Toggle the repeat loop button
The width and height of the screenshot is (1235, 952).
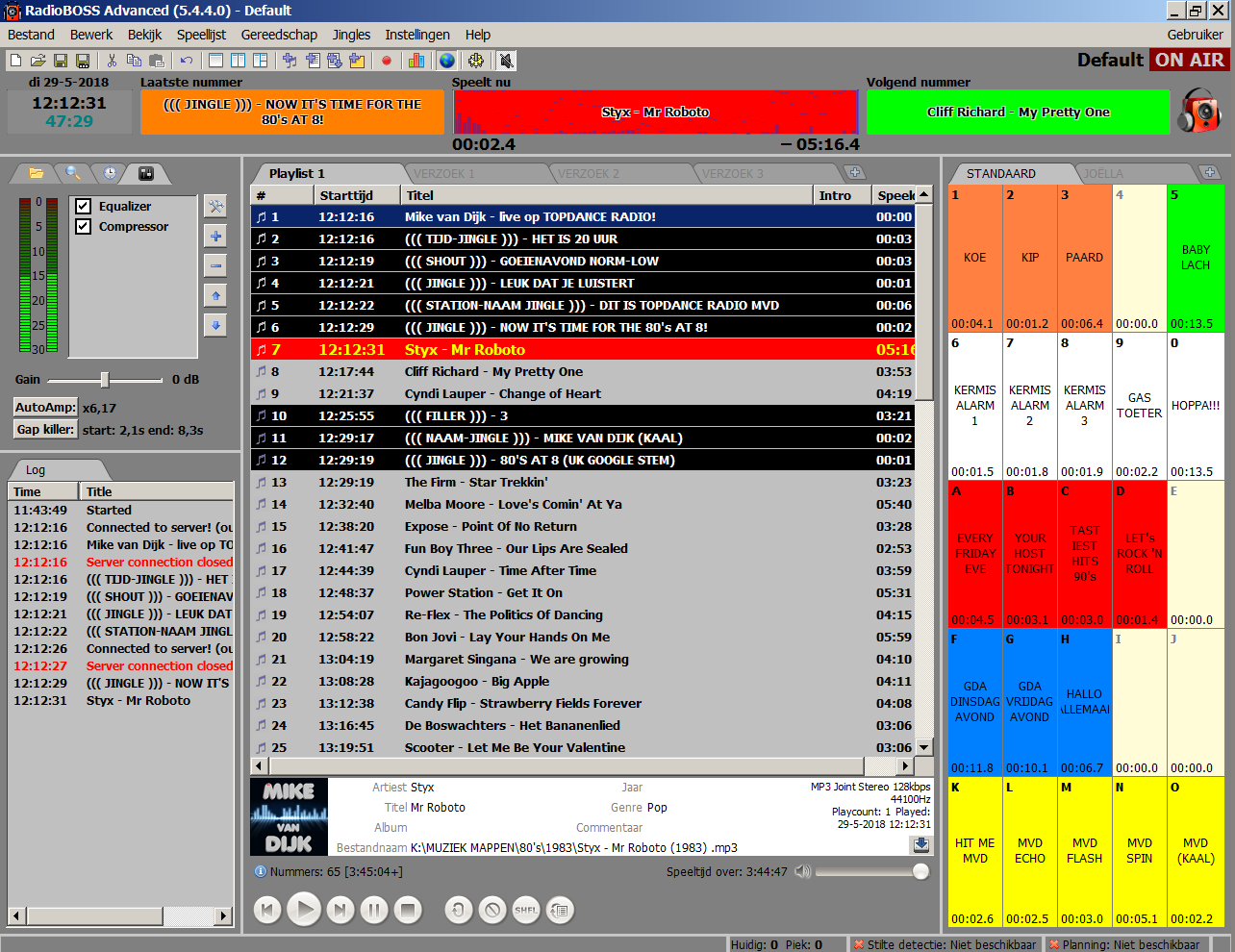[459, 909]
